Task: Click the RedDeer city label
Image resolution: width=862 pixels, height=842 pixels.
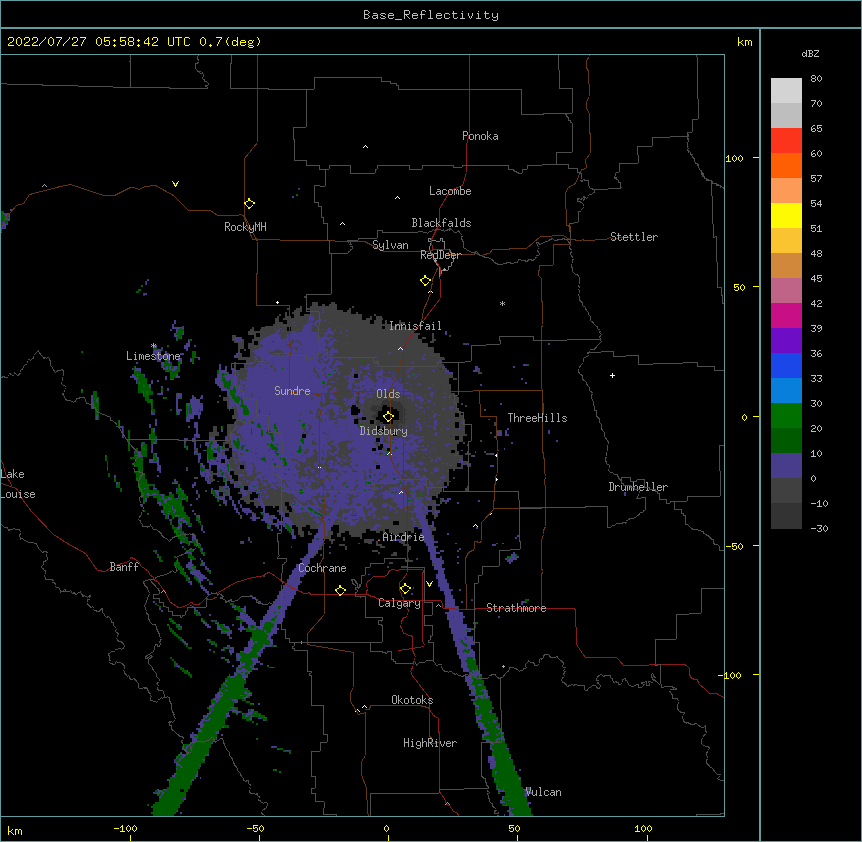Action: tap(440, 255)
